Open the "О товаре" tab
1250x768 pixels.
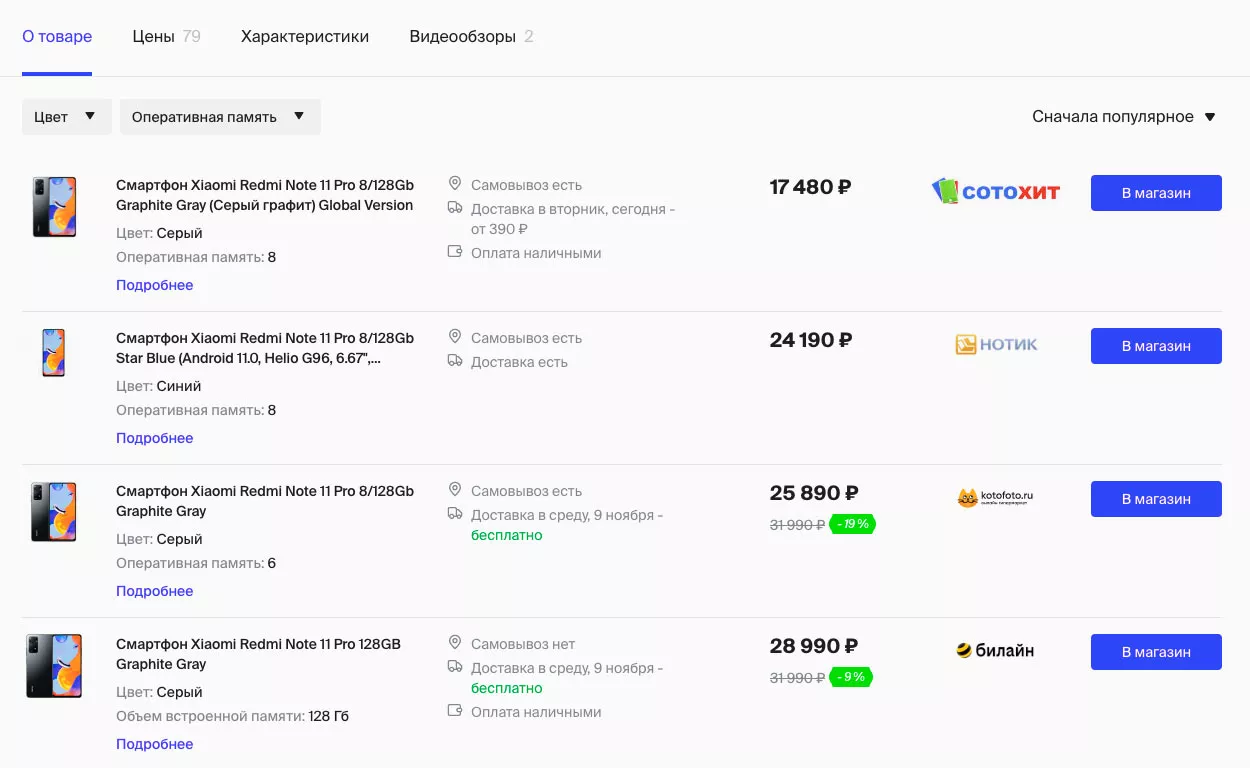point(57,37)
